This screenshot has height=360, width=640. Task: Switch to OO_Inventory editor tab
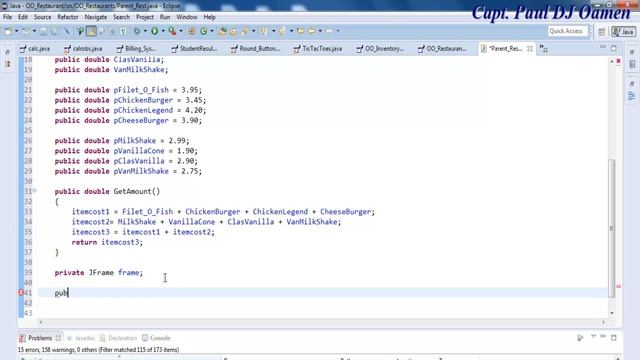click(380, 49)
